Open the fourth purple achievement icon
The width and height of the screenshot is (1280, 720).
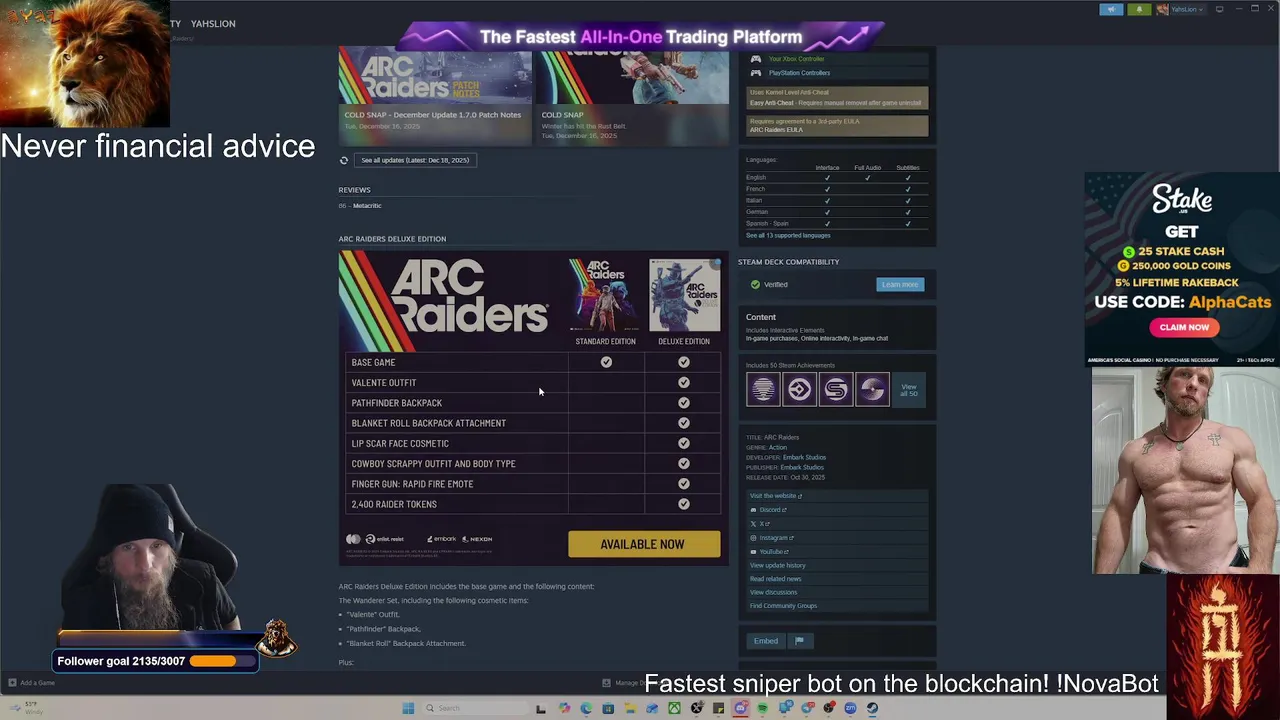(x=872, y=389)
